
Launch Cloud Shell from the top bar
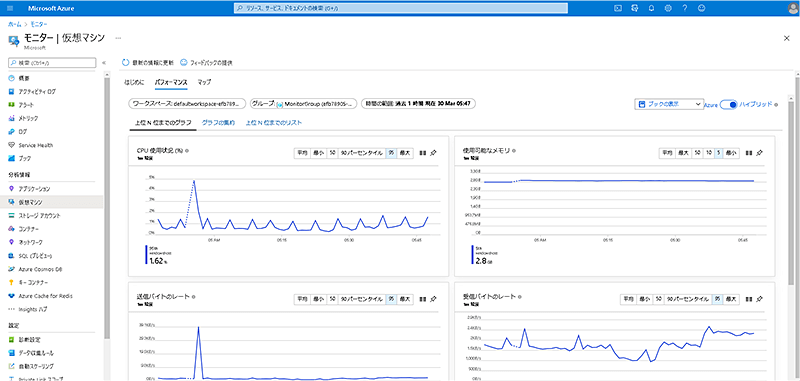(x=618, y=8)
